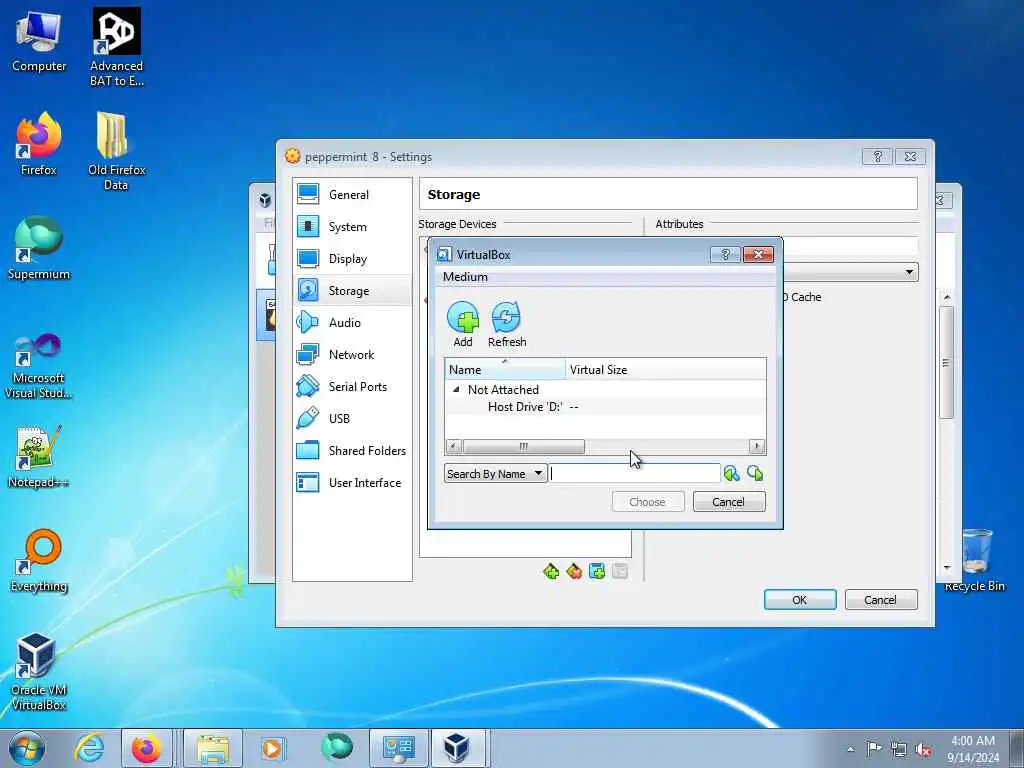
Task: Sort media list by Virtual Size column
Action: 665,370
